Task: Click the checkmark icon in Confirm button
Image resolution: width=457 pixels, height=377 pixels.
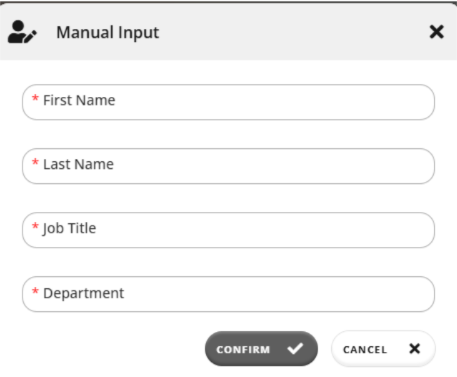Action: point(295,349)
